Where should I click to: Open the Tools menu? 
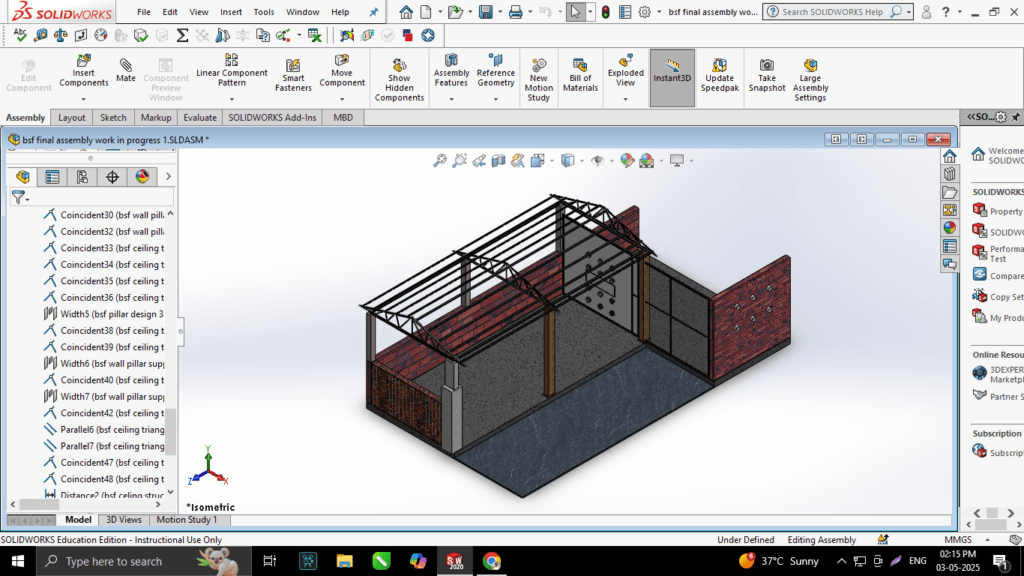(263, 12)
